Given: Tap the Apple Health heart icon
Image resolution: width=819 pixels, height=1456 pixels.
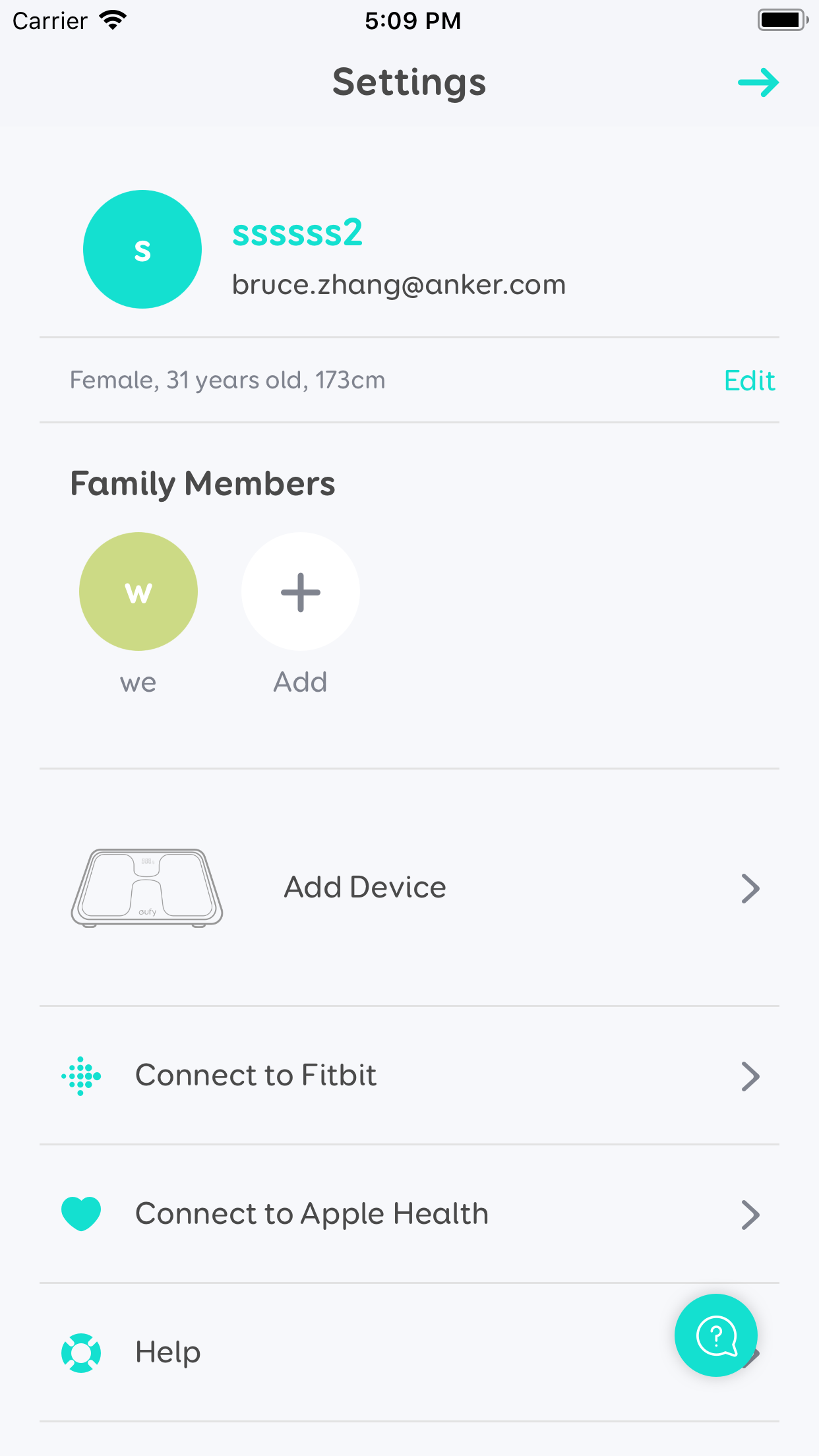Looking at the screenshot, I should [x=81, y=1214].
